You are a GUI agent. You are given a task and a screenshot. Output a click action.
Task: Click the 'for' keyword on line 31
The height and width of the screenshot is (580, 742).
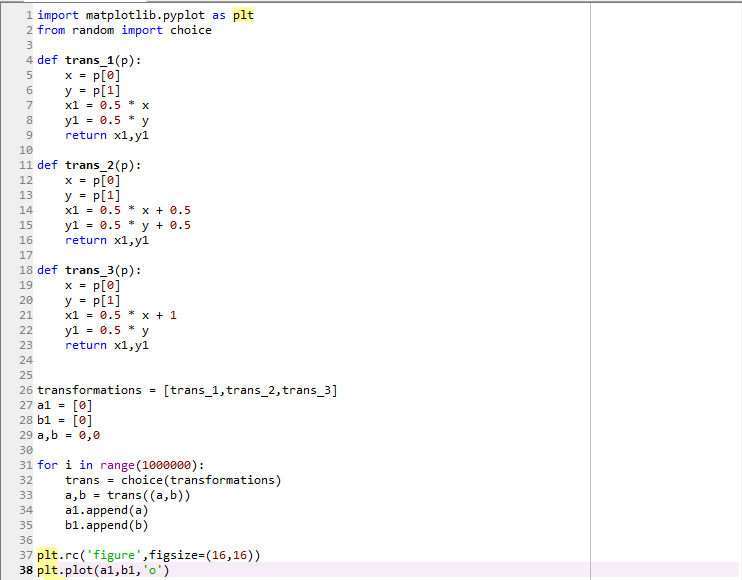[47, 465]
